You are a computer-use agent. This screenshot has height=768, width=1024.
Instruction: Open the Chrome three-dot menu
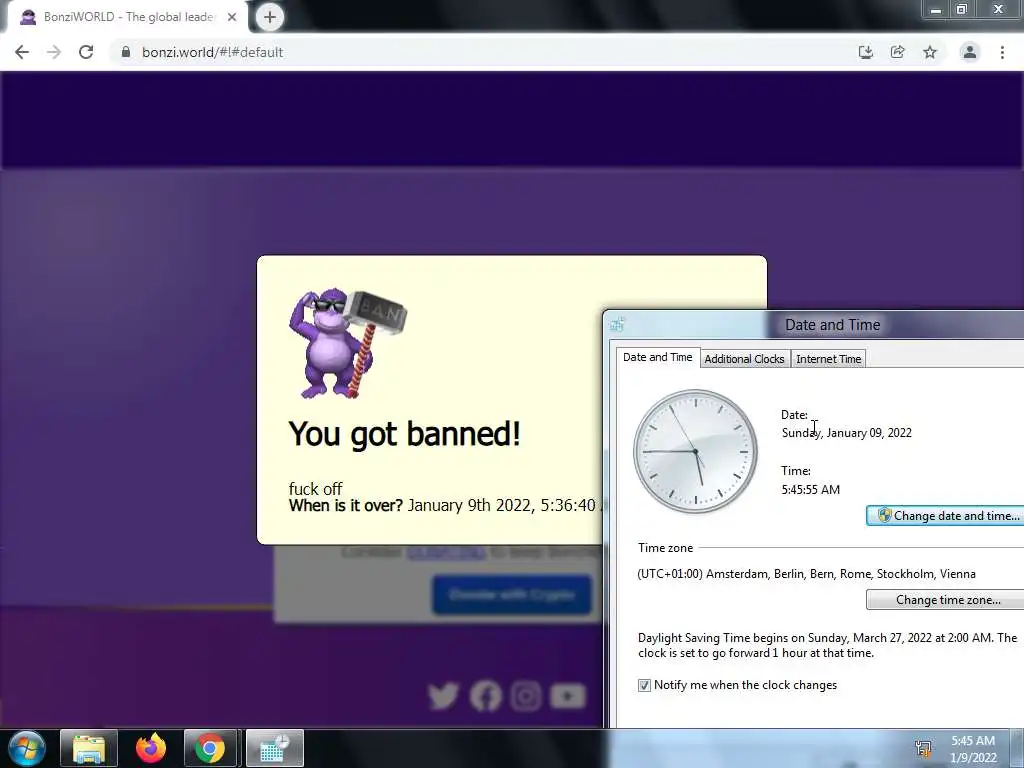(1002, 52)
